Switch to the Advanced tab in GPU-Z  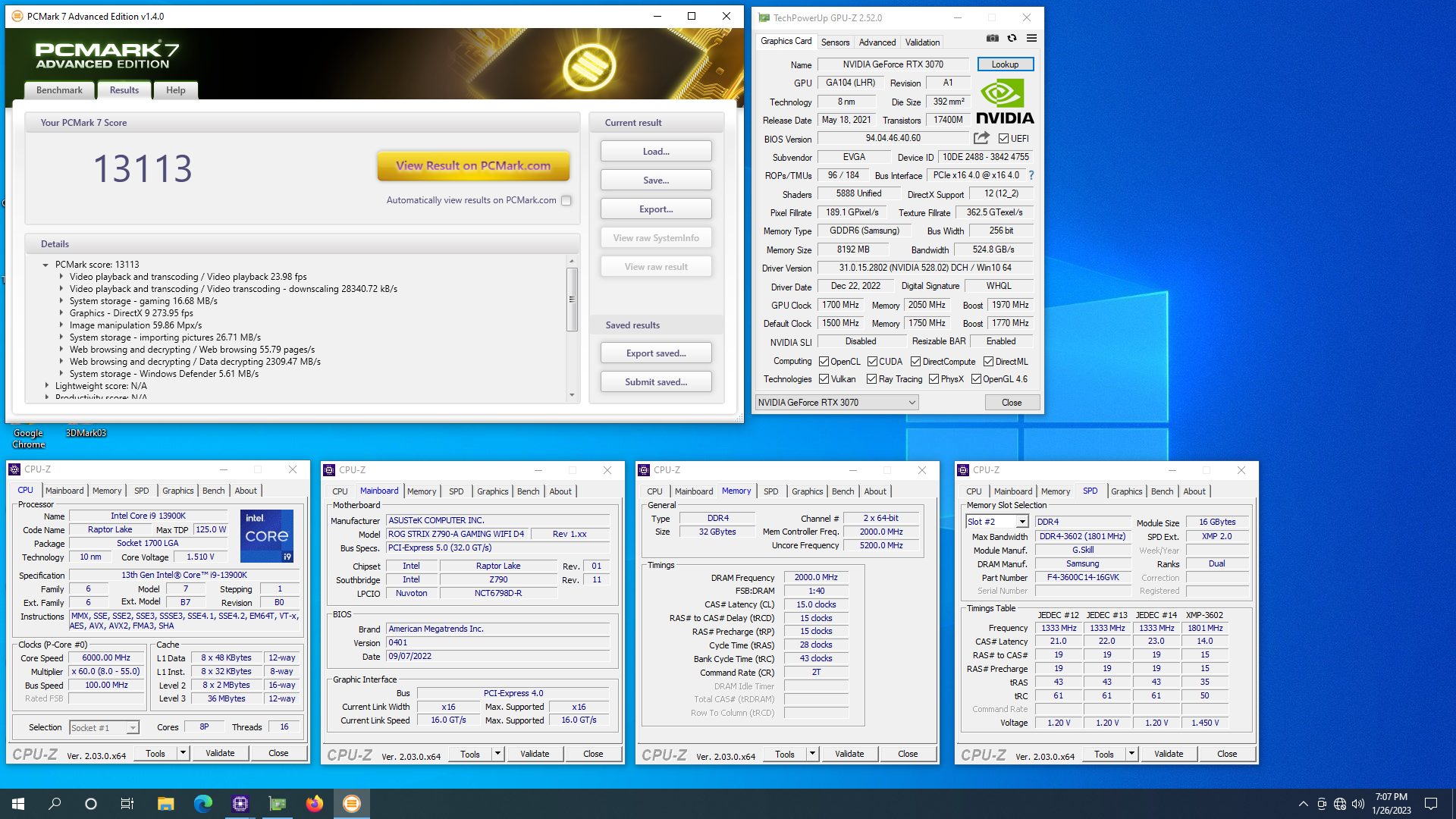(x=877, y=42)
